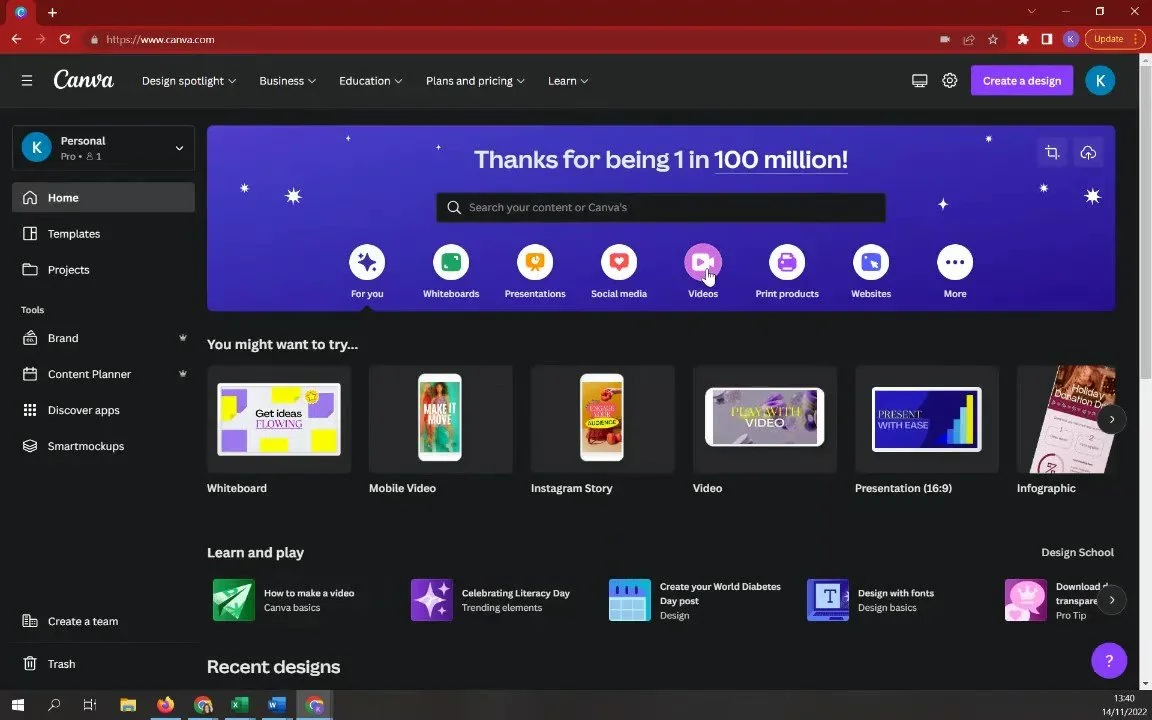1152x720 pixels.
Task: Open the Mobile Video template thumbnail
Action: (x=441, y=420)
